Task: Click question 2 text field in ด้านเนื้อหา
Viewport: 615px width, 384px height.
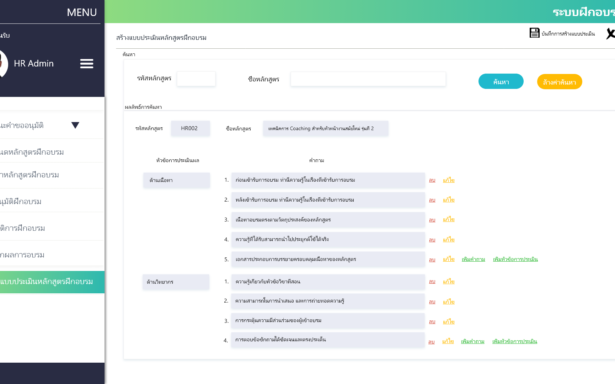Action: (x=328, y=200)
